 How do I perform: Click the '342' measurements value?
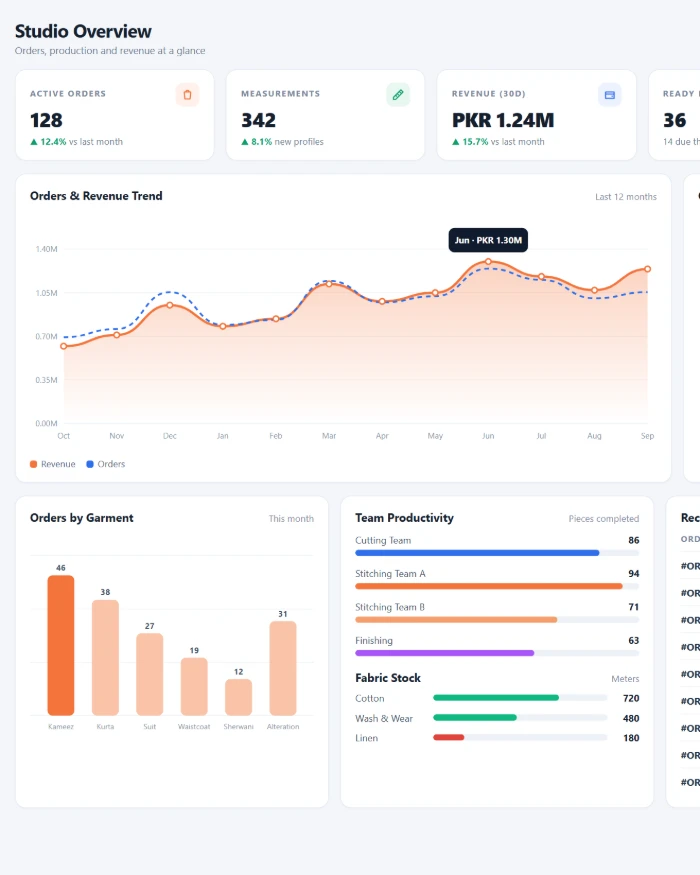pos(258,120)
